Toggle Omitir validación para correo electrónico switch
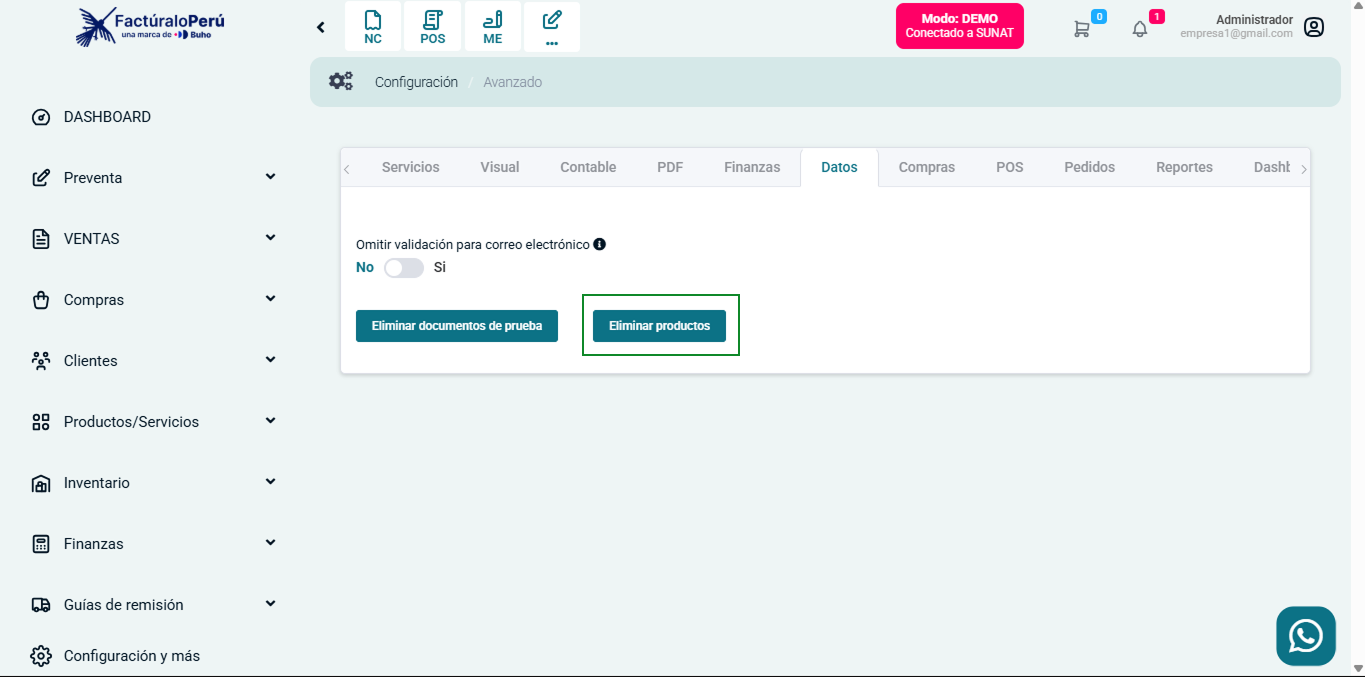The image size is (1365, 677). pyautogui.click(x=404, y=268)
